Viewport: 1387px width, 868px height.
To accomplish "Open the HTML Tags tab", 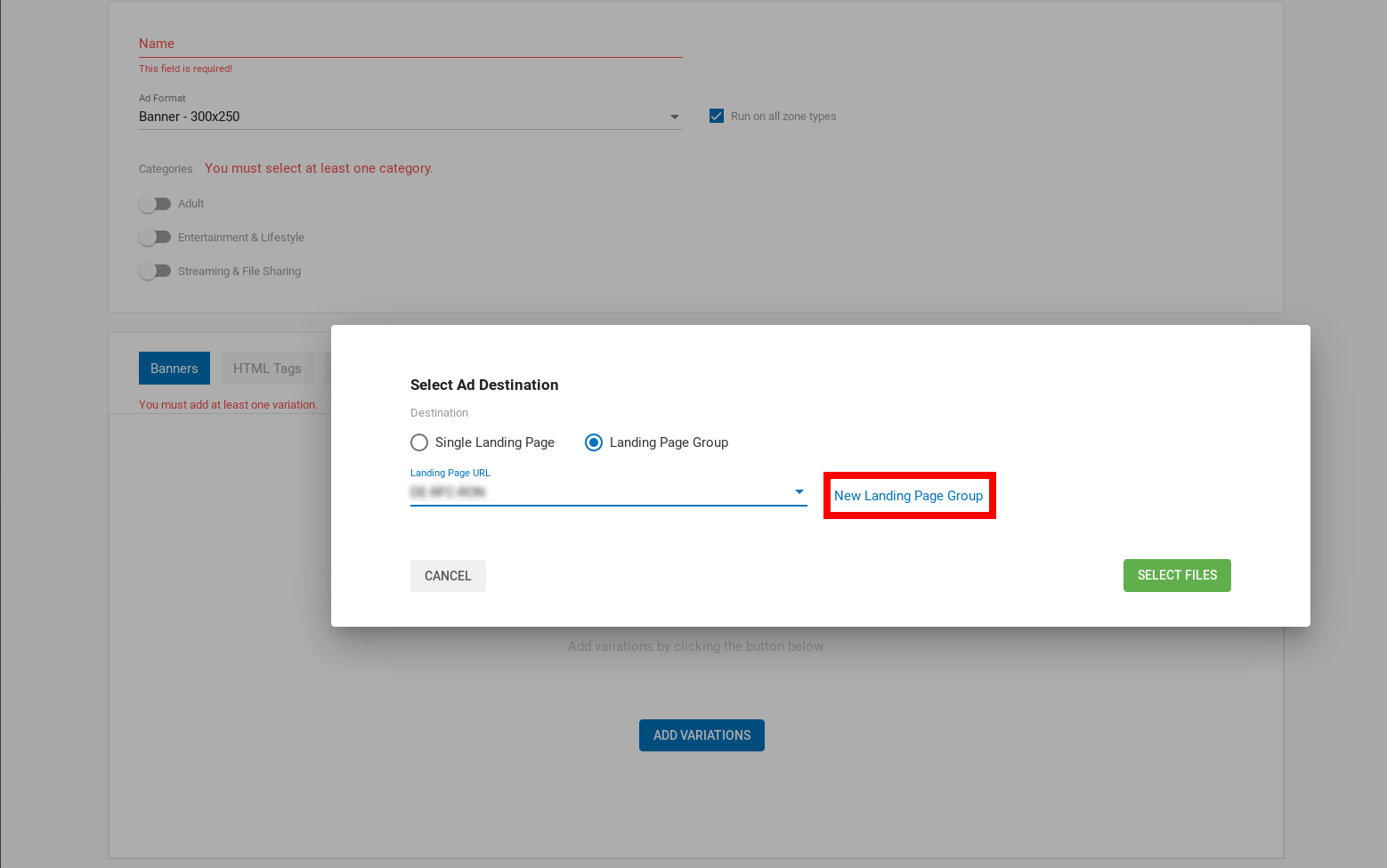I will click(267, 369).
